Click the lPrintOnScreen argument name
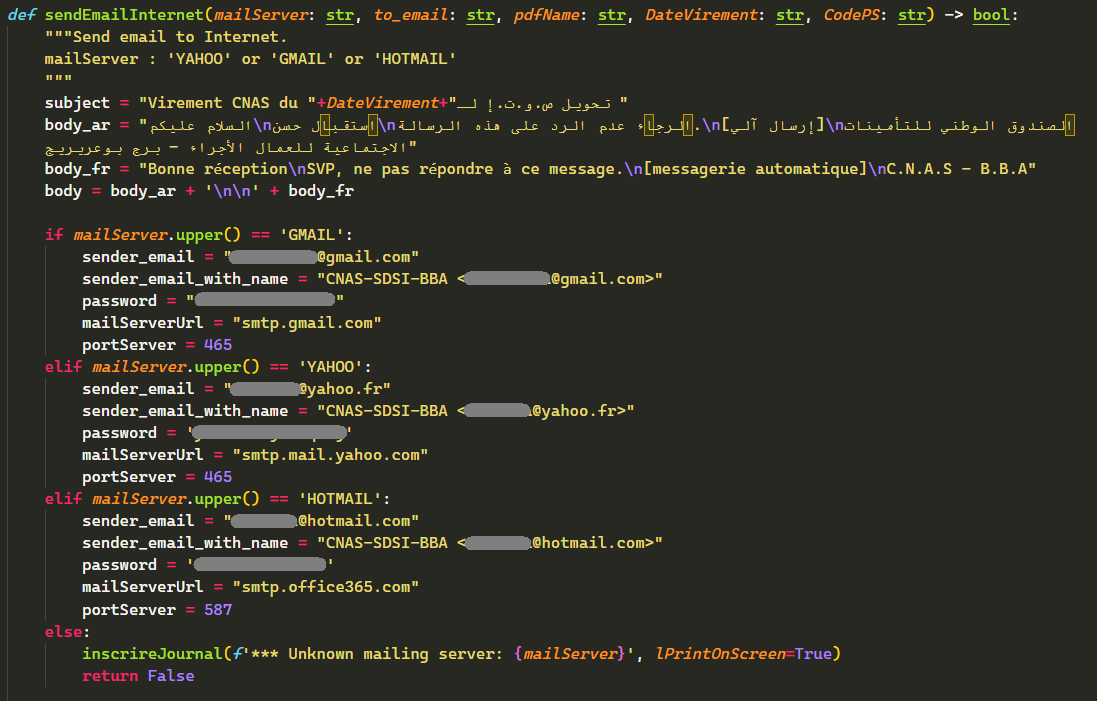Image resolution: width=1097 pixels, height=701 pixels. point(720,653)
